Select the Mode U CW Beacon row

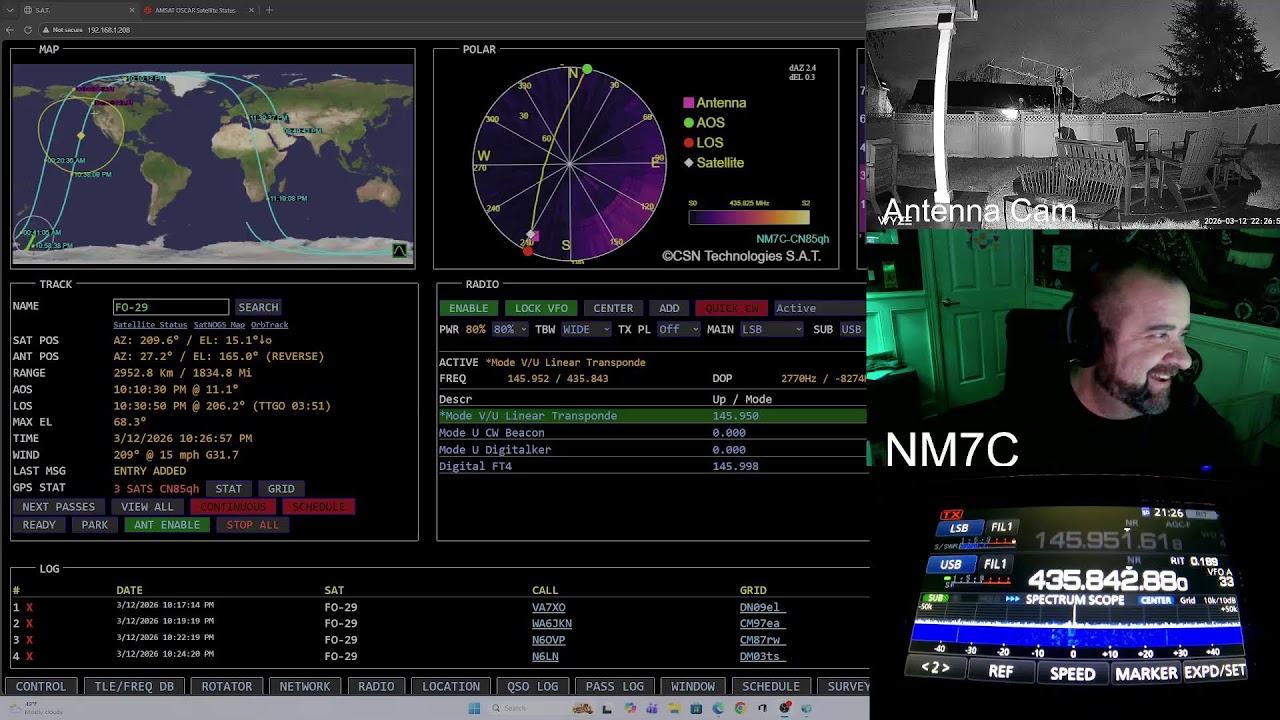tap(653, 433)
